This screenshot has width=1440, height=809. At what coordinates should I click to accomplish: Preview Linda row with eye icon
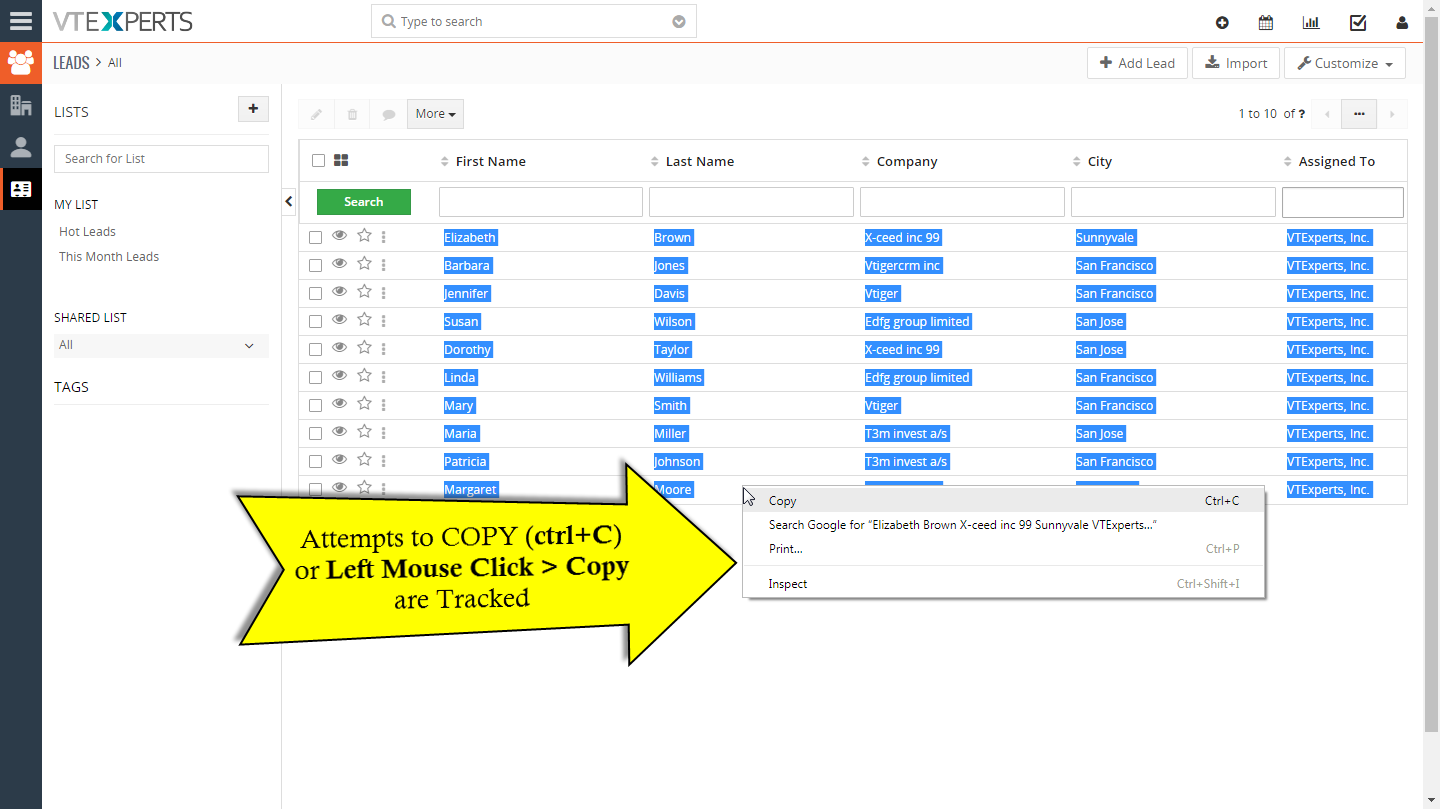coord(339,376)
